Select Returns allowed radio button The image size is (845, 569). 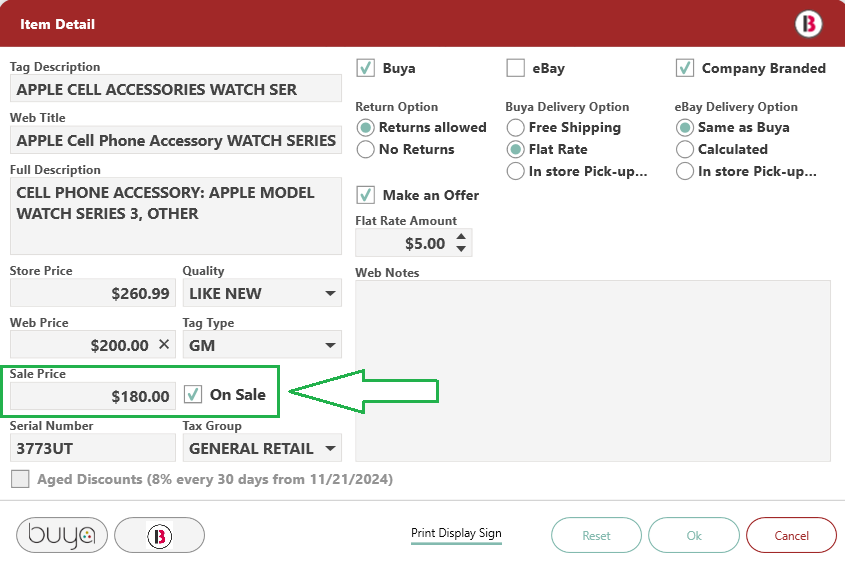(365, 128)
